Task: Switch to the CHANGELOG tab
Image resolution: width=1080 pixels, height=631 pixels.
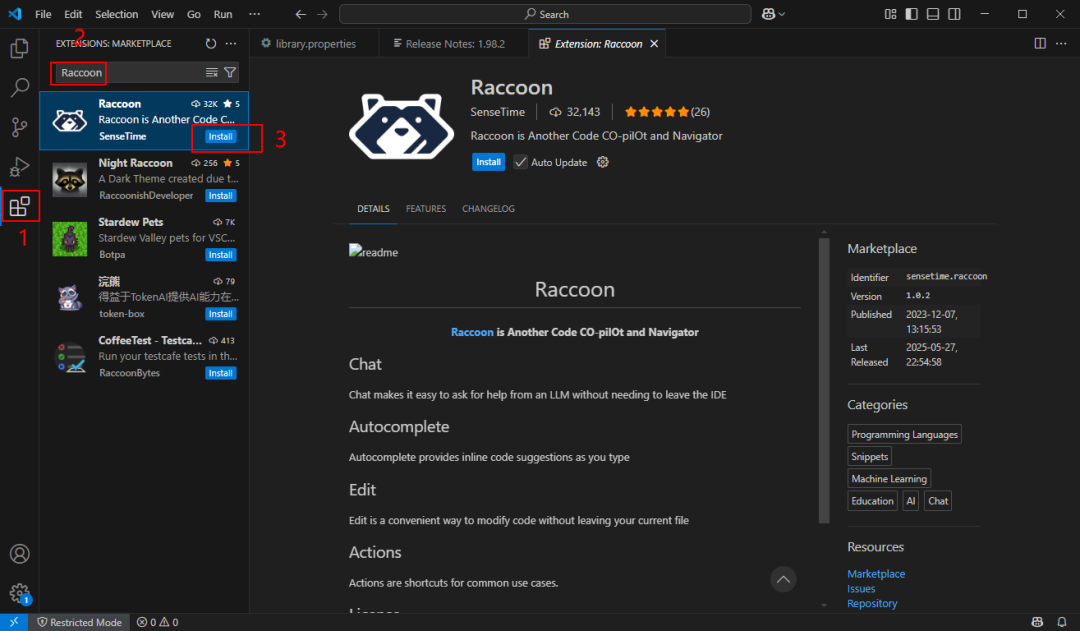Action: point(488,209)
